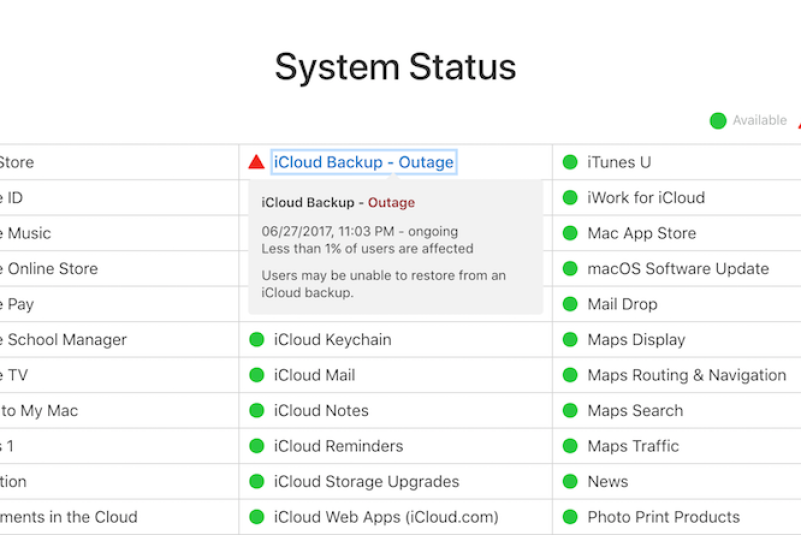801x535 pixels.
Task: Click green dot beside iCloud Web Apps
Action: point(256,517)
